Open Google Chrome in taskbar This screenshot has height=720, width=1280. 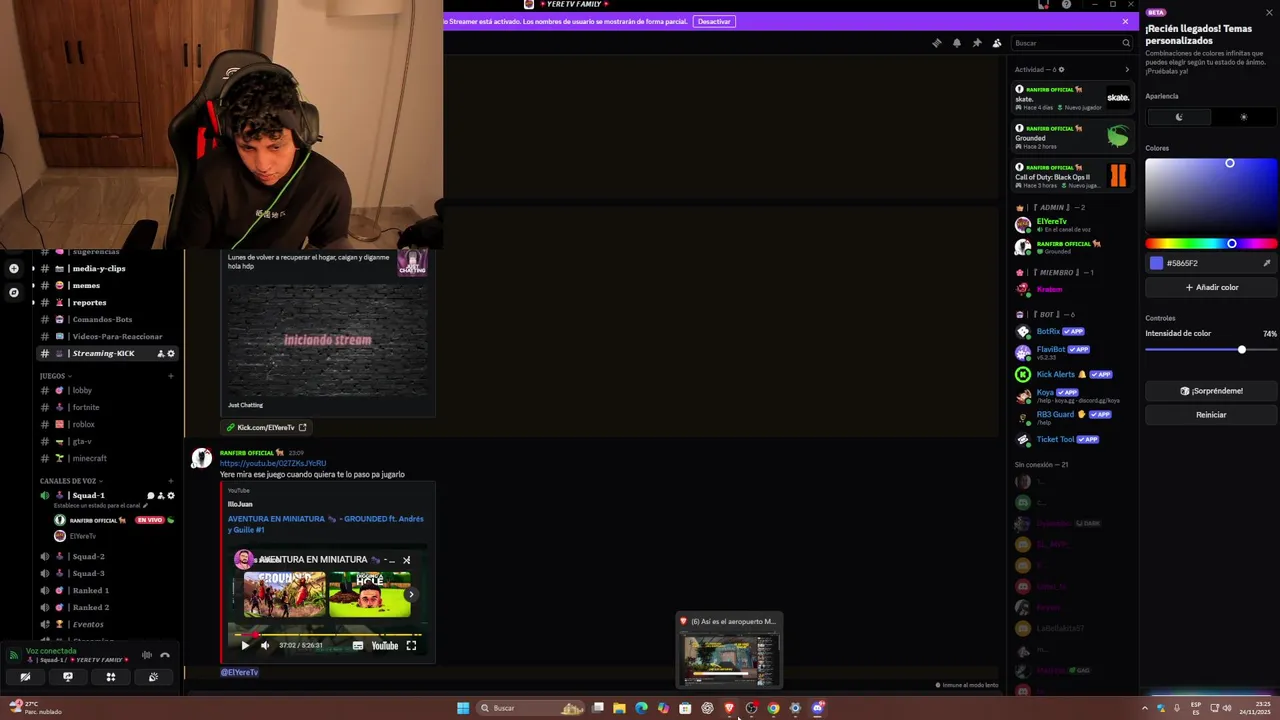coord(773,708)
